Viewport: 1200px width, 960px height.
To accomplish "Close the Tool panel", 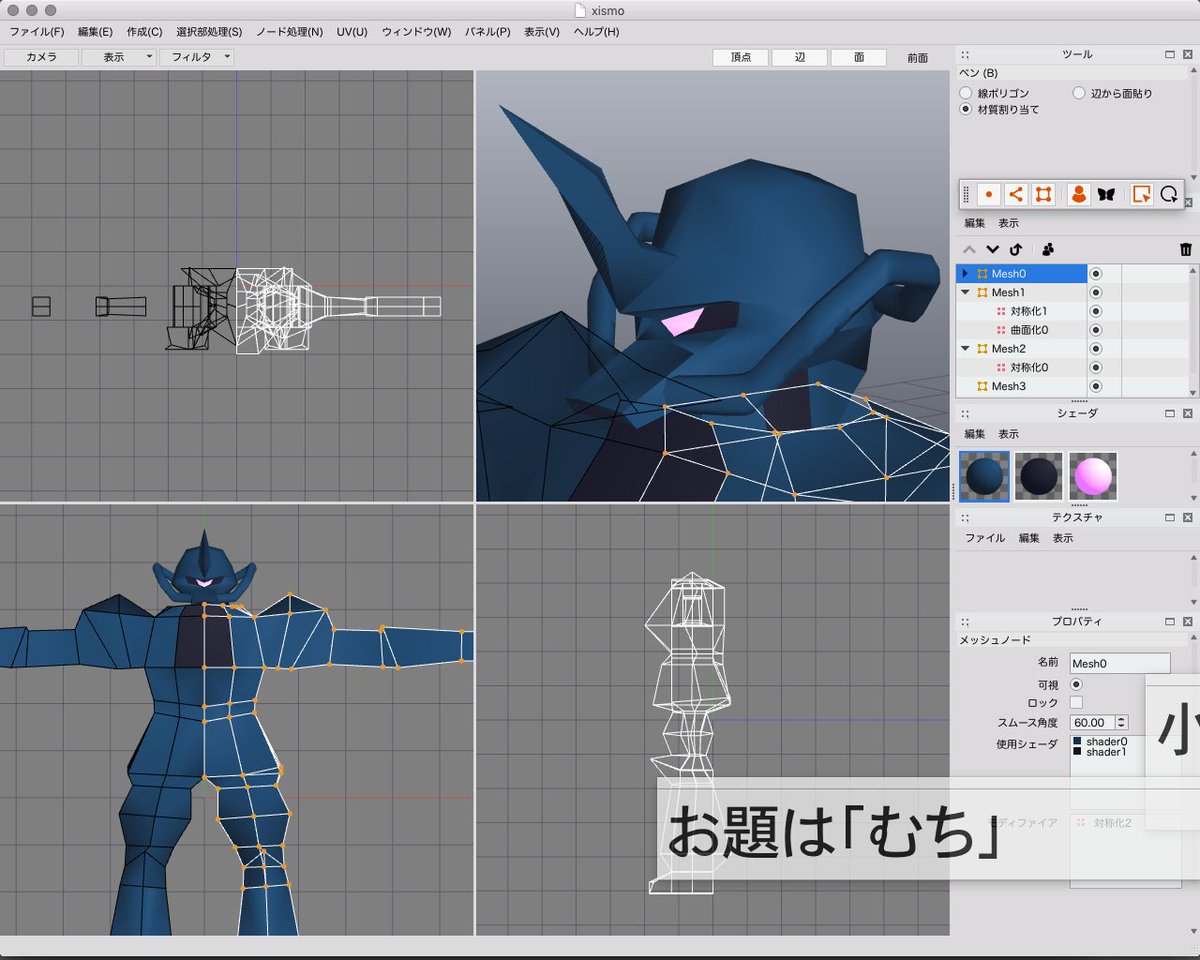I will (1187, 55).
